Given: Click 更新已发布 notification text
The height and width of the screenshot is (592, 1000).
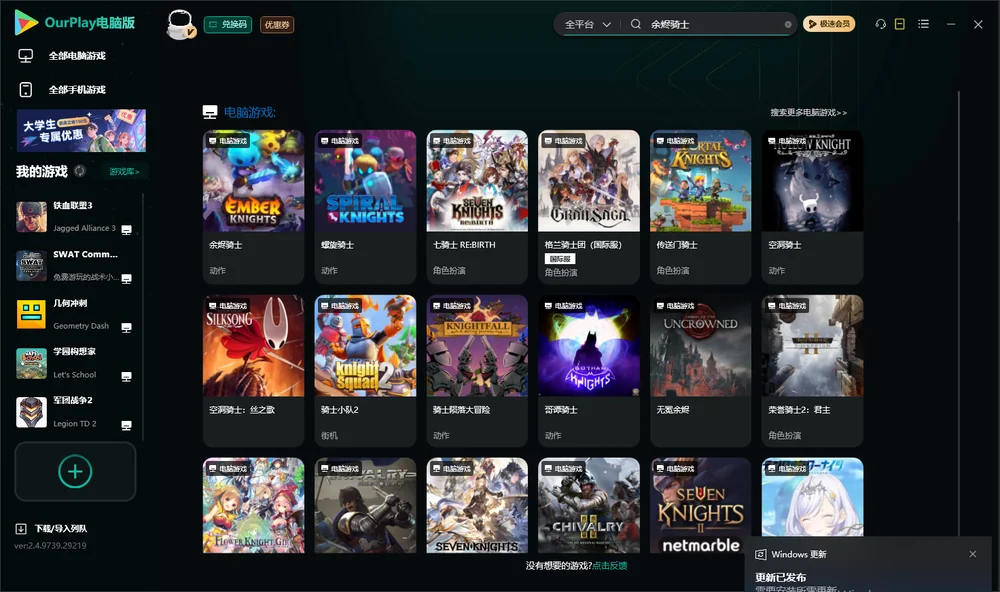Looking at the screenshot, I should (781, 577).
